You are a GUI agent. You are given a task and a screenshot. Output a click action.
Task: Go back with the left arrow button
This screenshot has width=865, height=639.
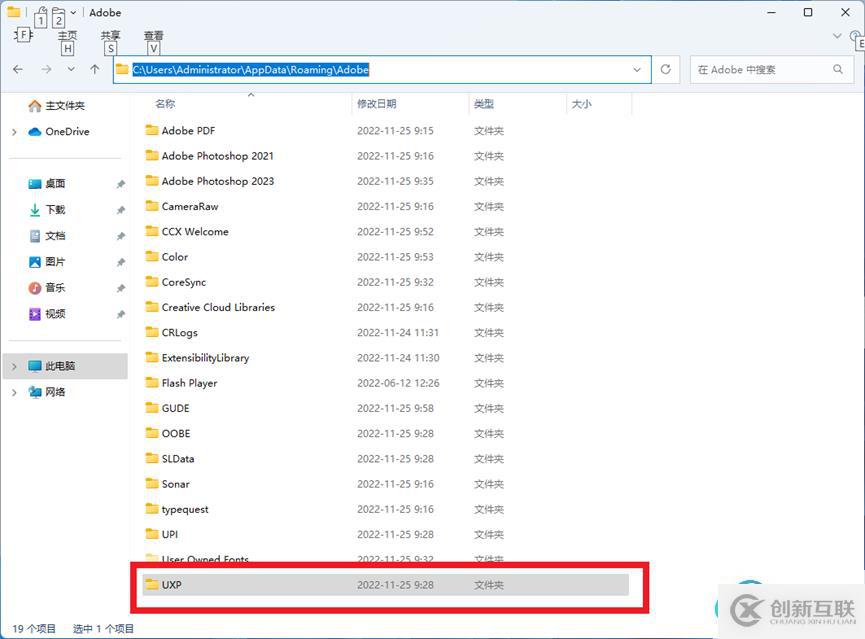[x=18, y=70]
